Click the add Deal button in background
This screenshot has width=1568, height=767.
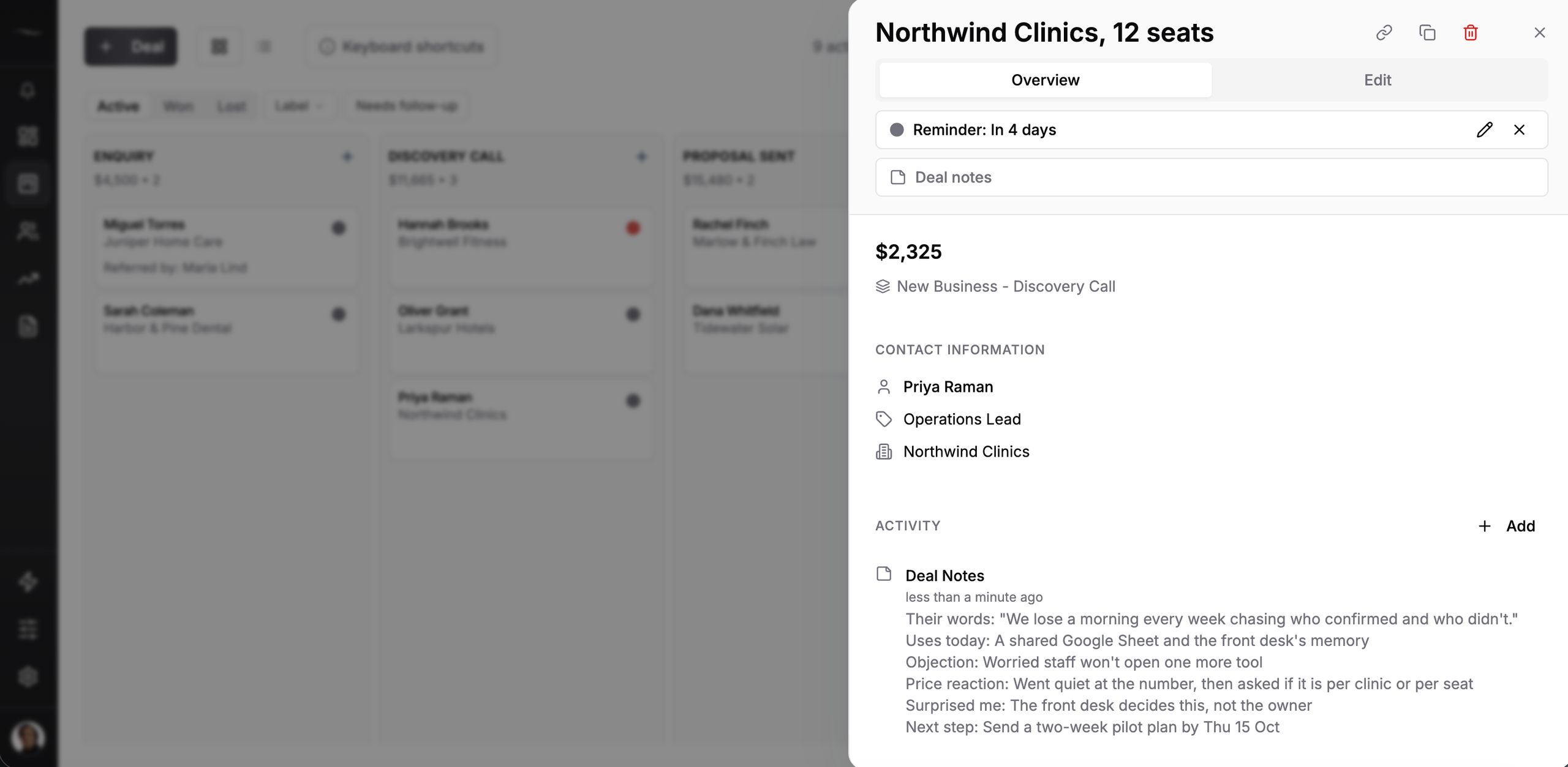[130, 47]
